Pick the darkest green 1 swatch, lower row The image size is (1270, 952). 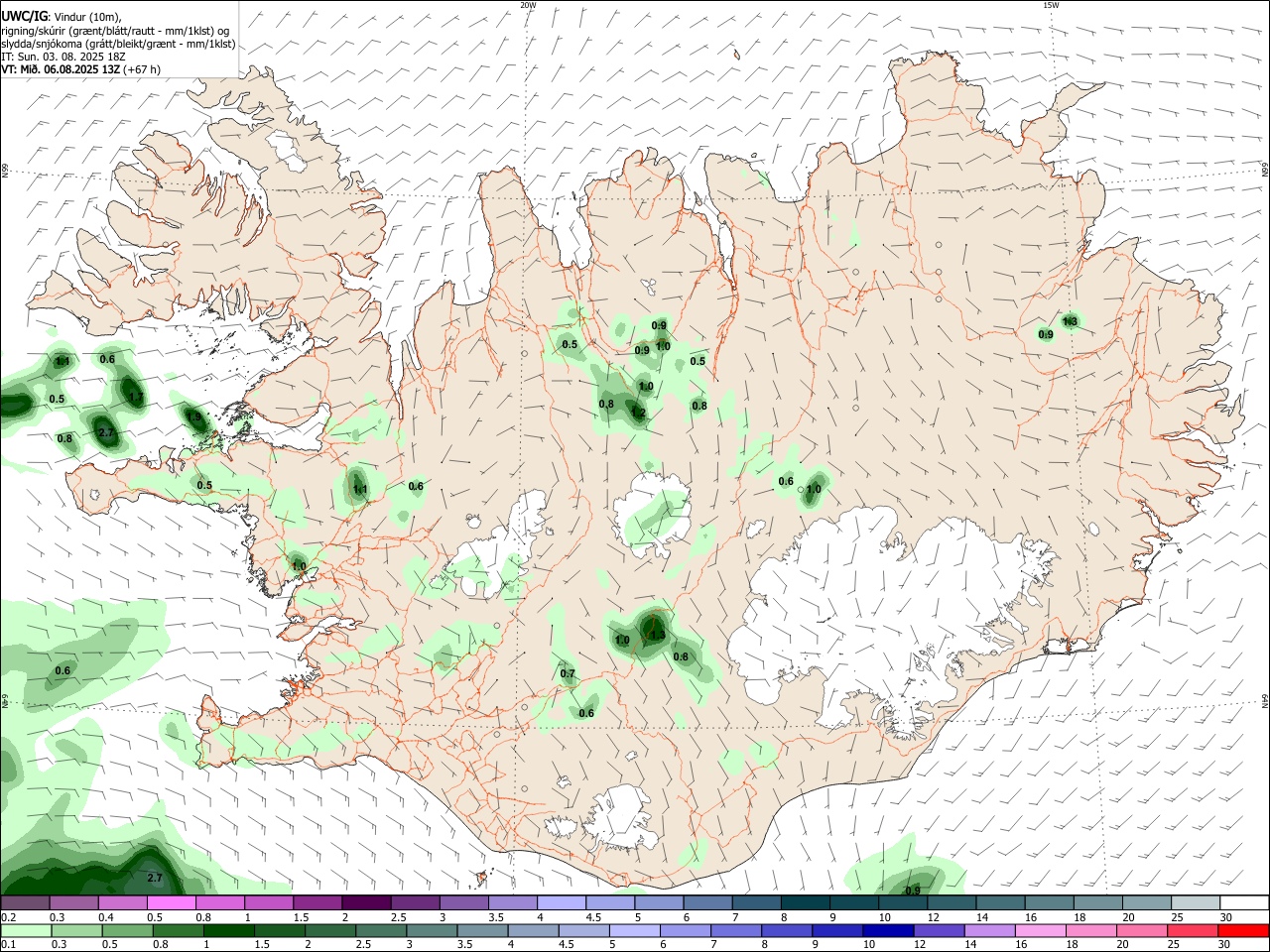(x=229, y=930)
